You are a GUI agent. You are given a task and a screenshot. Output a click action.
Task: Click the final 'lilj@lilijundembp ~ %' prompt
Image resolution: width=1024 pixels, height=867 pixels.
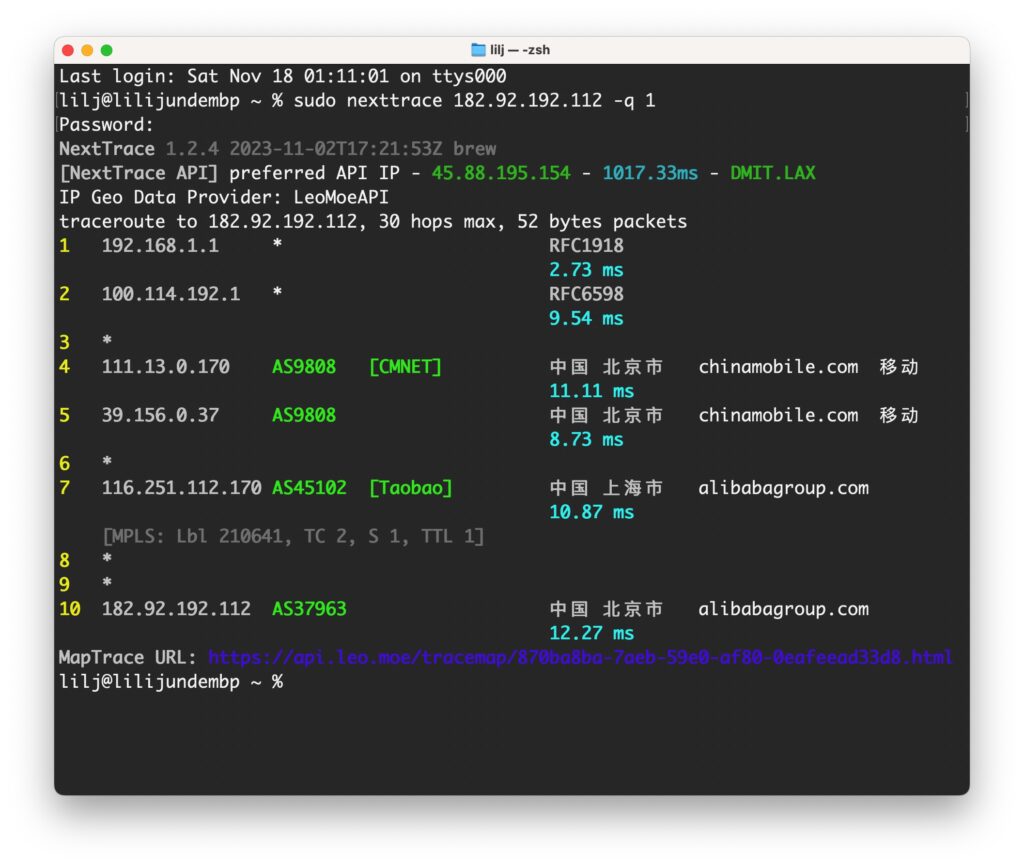click(170, 681)
